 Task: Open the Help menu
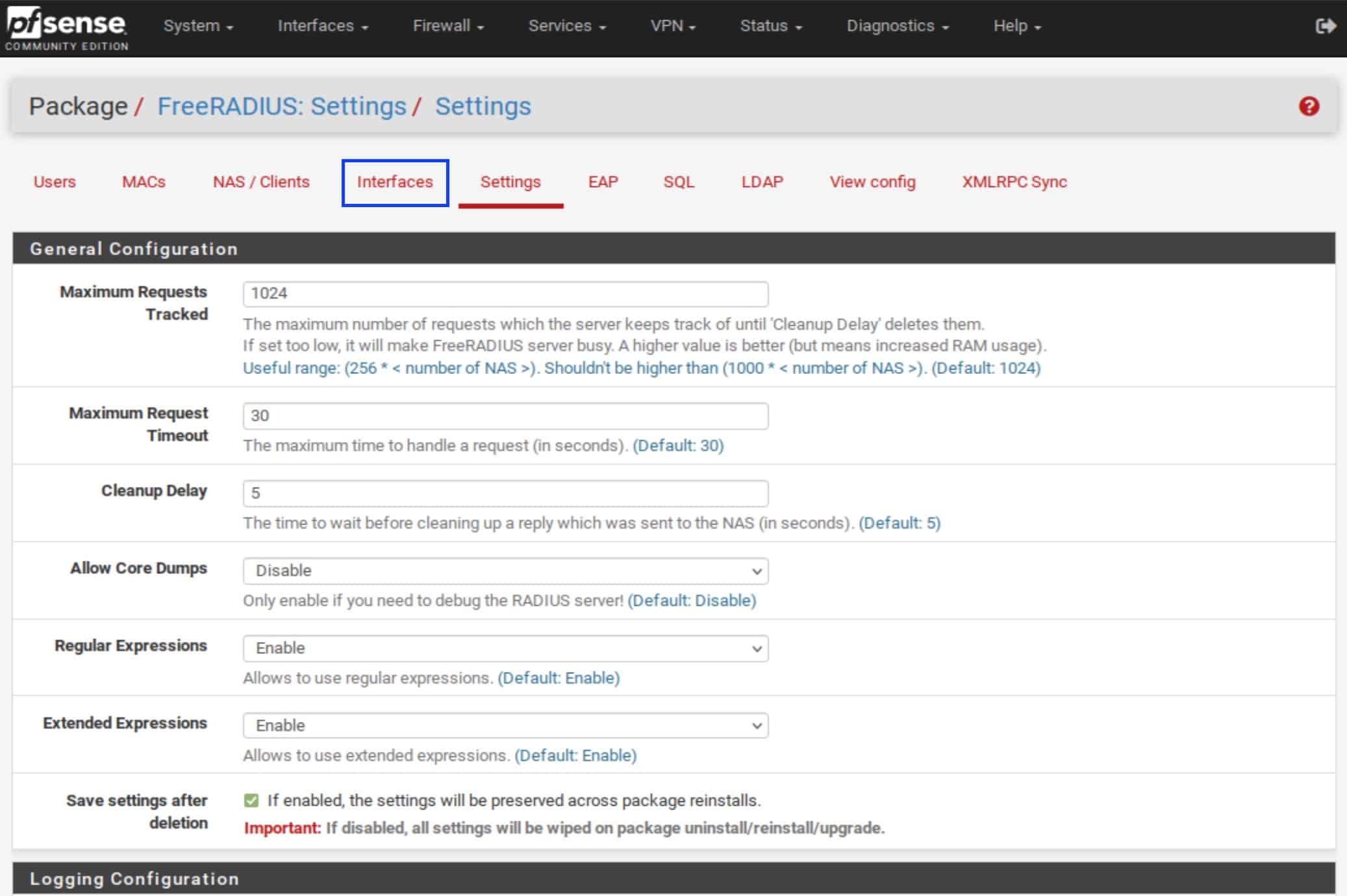coord(1017,26)
